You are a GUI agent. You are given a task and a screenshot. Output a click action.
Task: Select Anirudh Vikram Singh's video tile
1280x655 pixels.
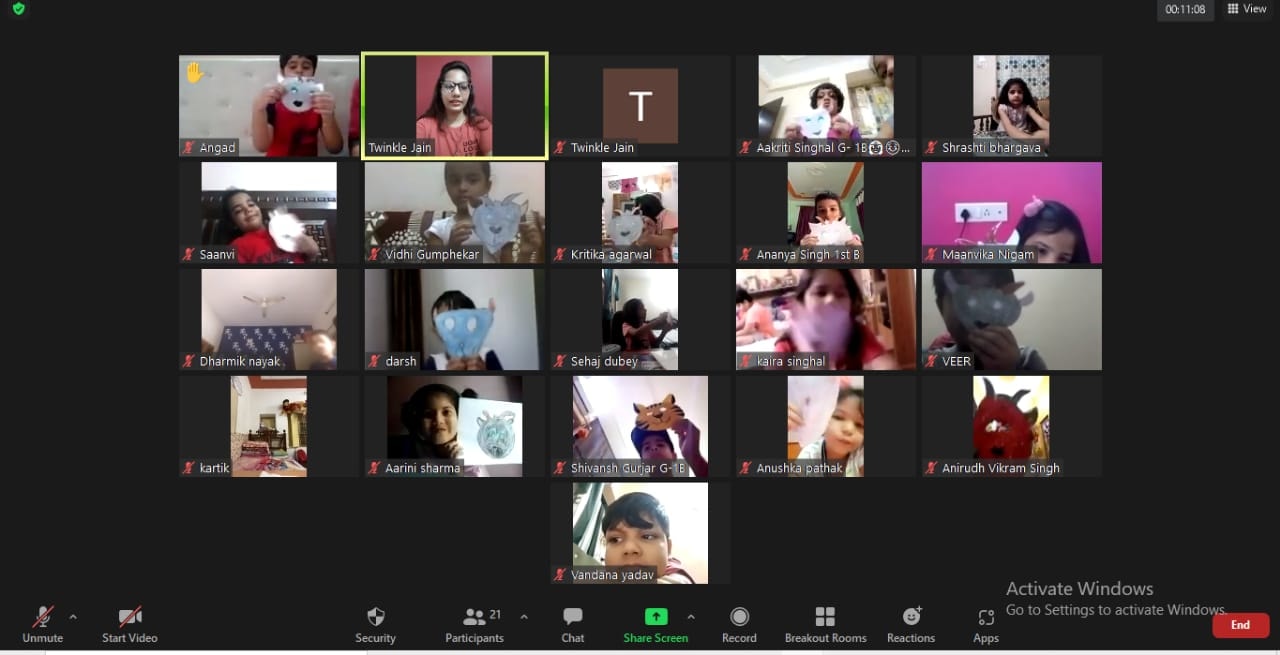point(1011,427)
